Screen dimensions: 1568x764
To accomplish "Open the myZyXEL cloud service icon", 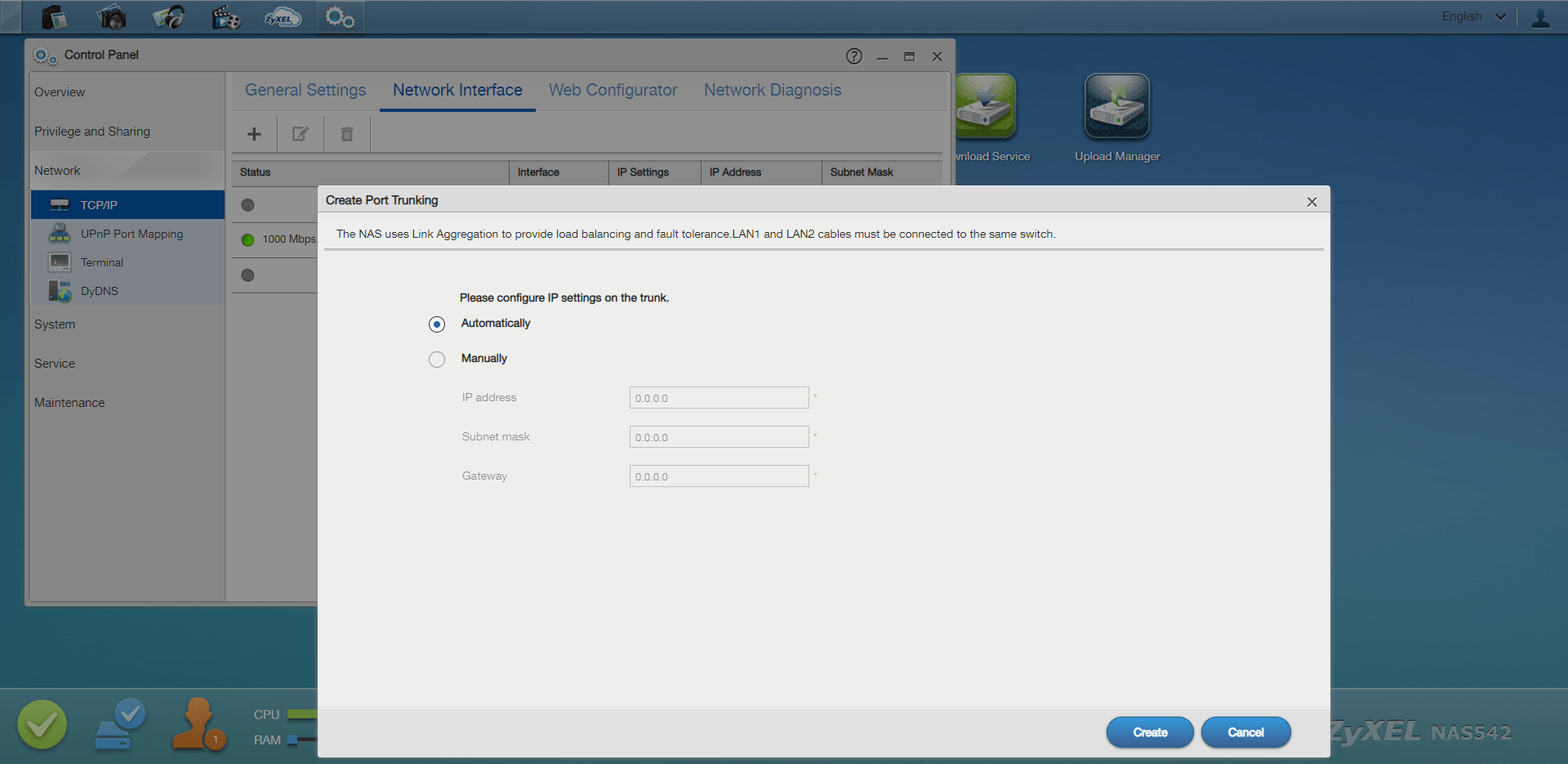I will (283, 16).
